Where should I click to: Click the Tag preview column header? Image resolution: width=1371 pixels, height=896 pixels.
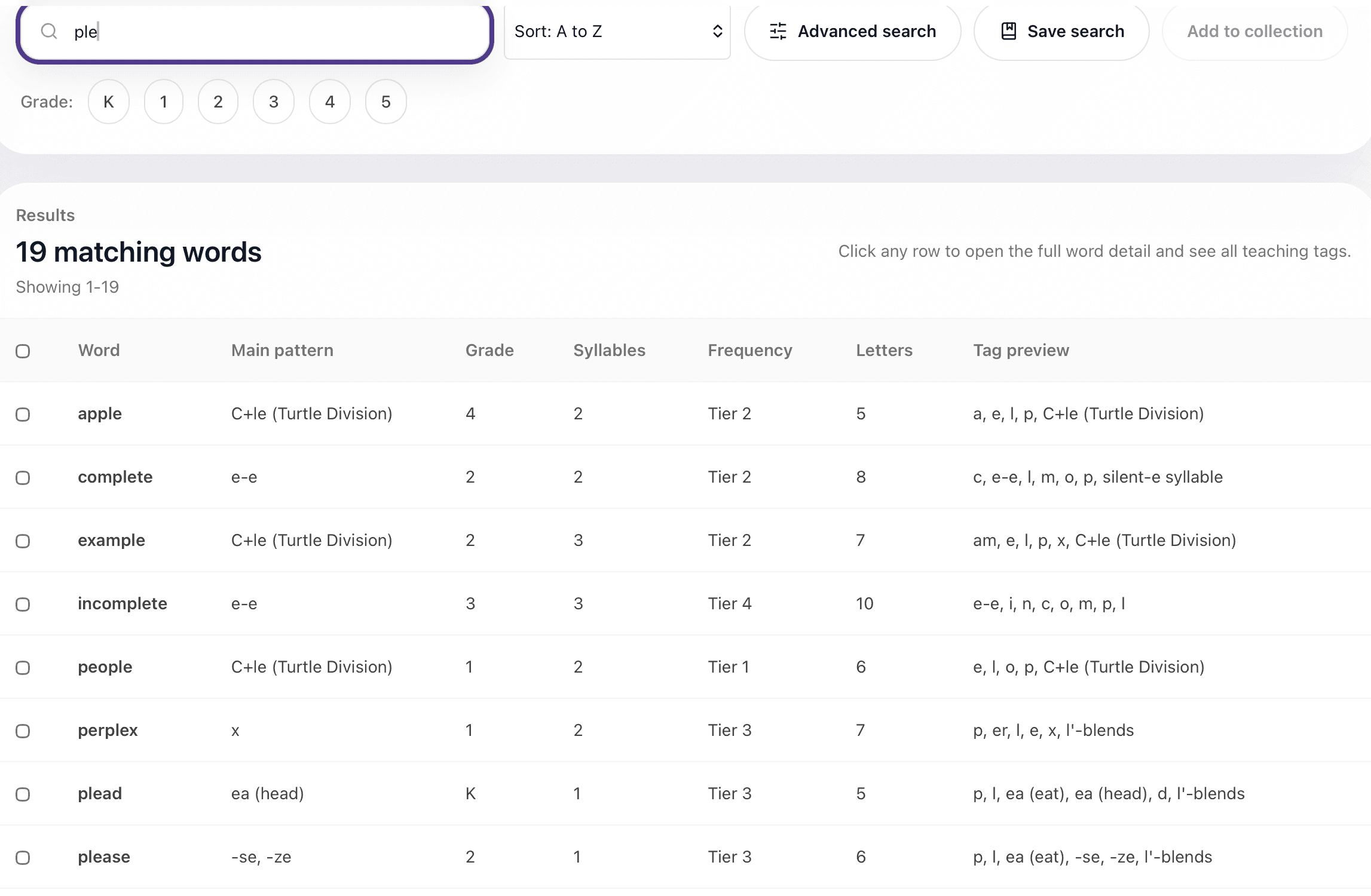tap(1021, 350)
